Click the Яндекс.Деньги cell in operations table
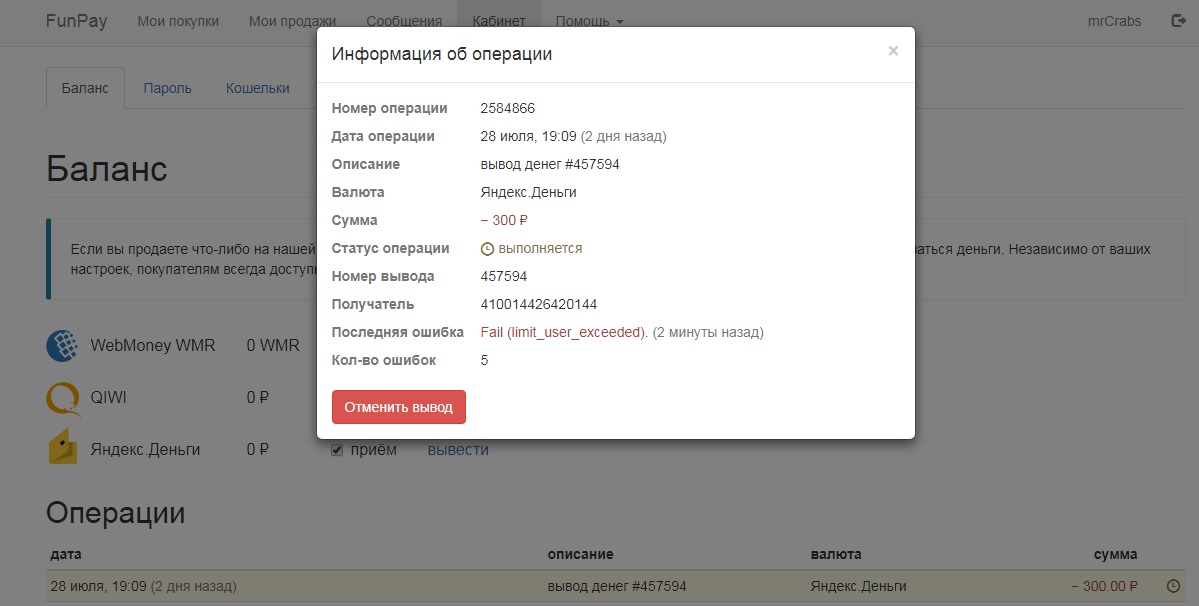 859,586
